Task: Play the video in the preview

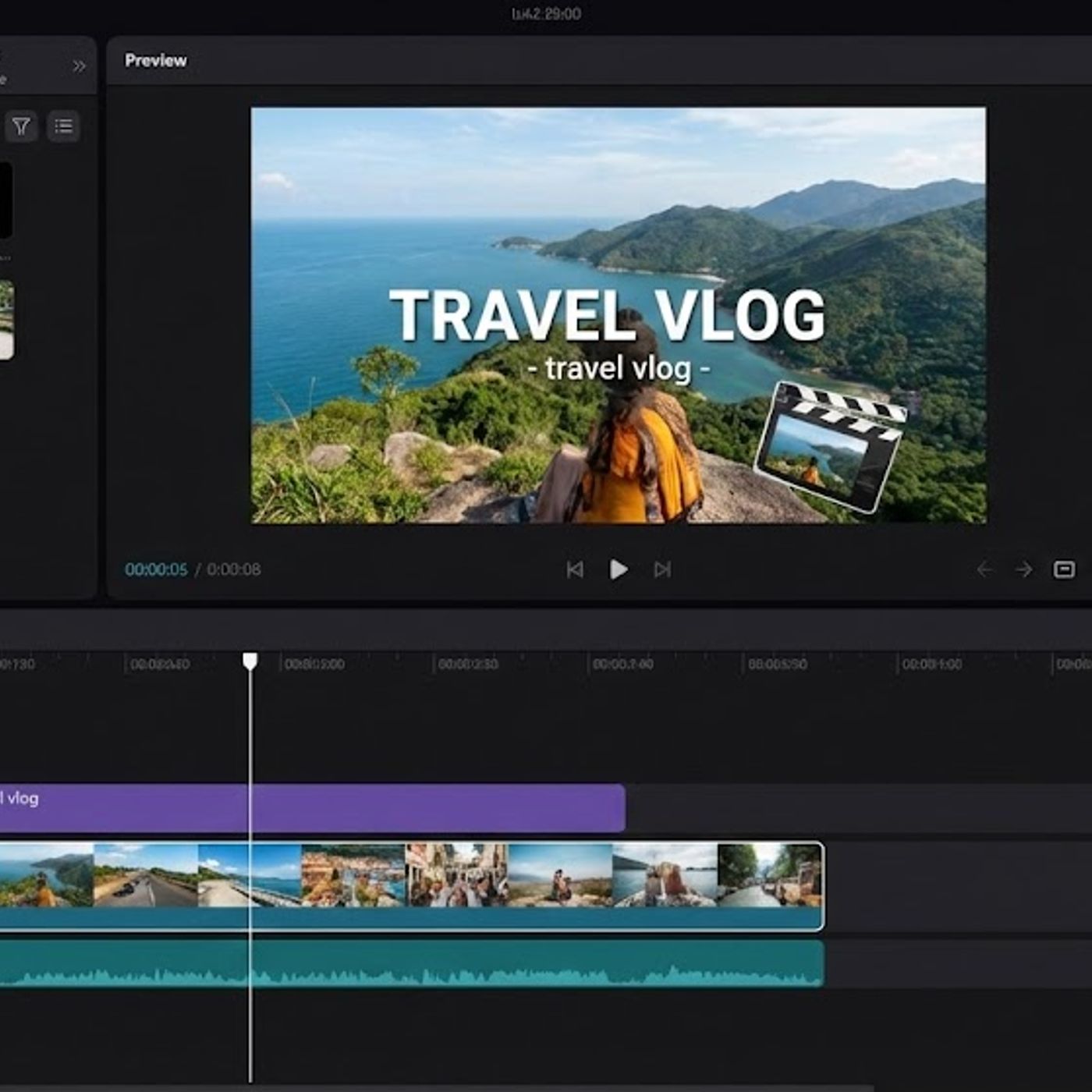Action: 619,569
